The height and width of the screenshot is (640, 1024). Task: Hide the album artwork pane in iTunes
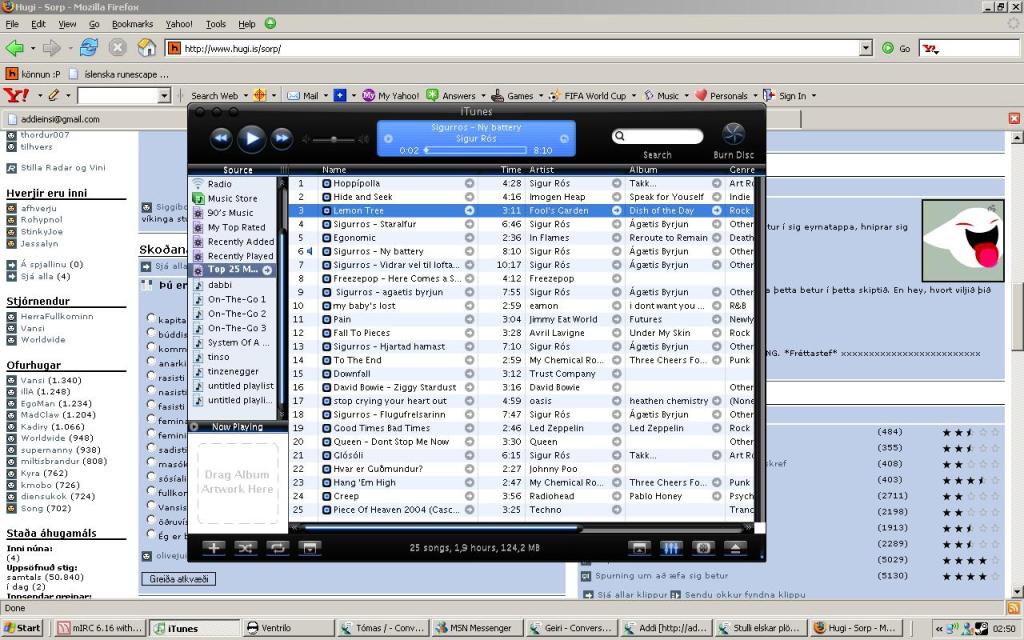pos(309,548)
